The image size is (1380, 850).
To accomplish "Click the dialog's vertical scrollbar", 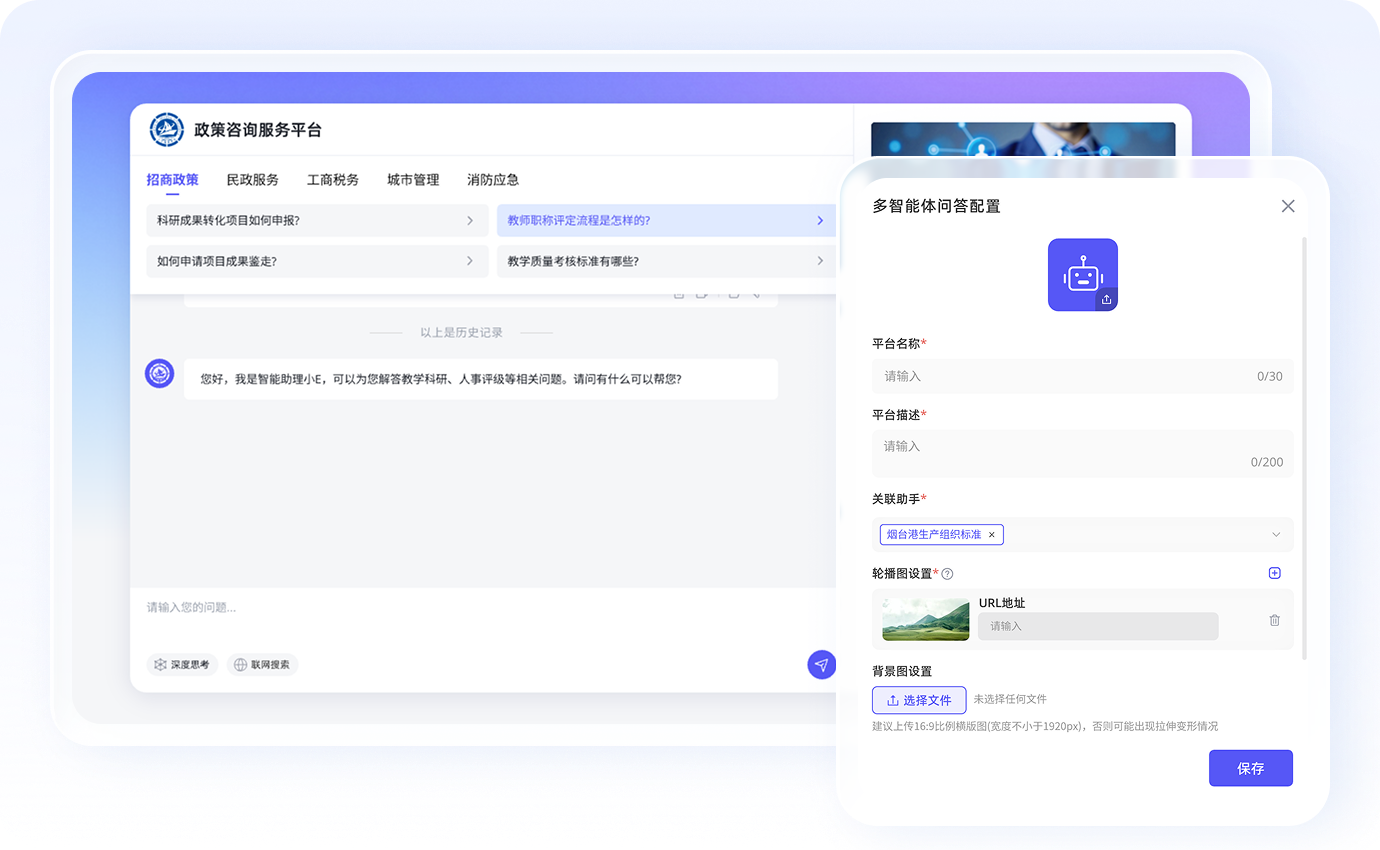I will tap(1303, 448).
